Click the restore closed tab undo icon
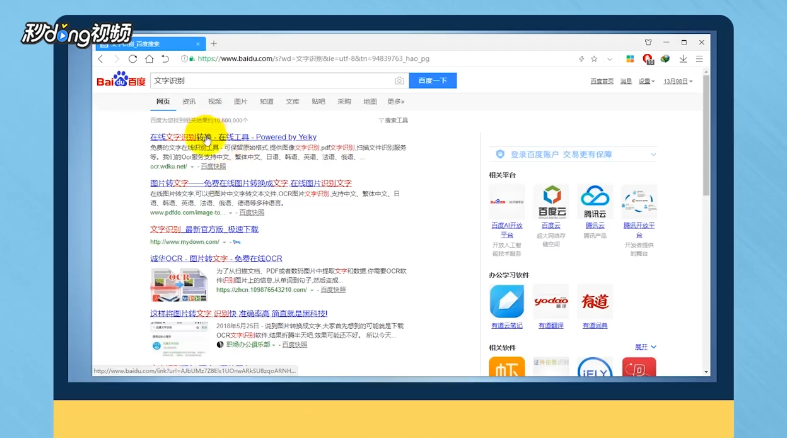787x438 pixels. 165,59
